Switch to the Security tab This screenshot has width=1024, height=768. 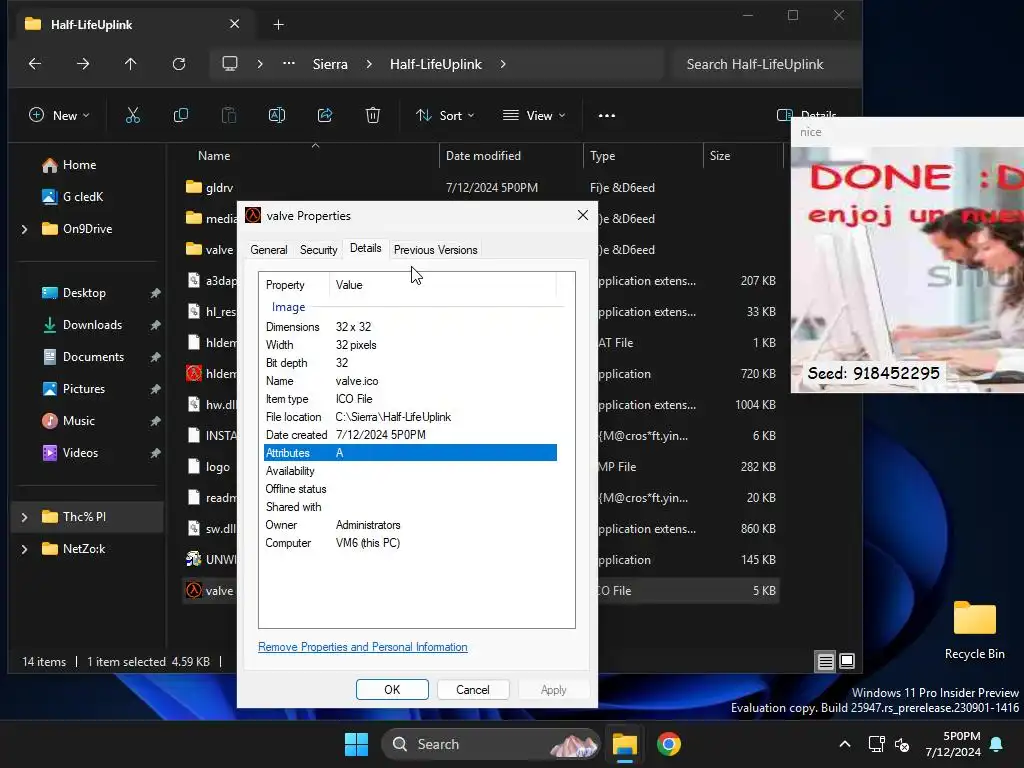[319, 250]
